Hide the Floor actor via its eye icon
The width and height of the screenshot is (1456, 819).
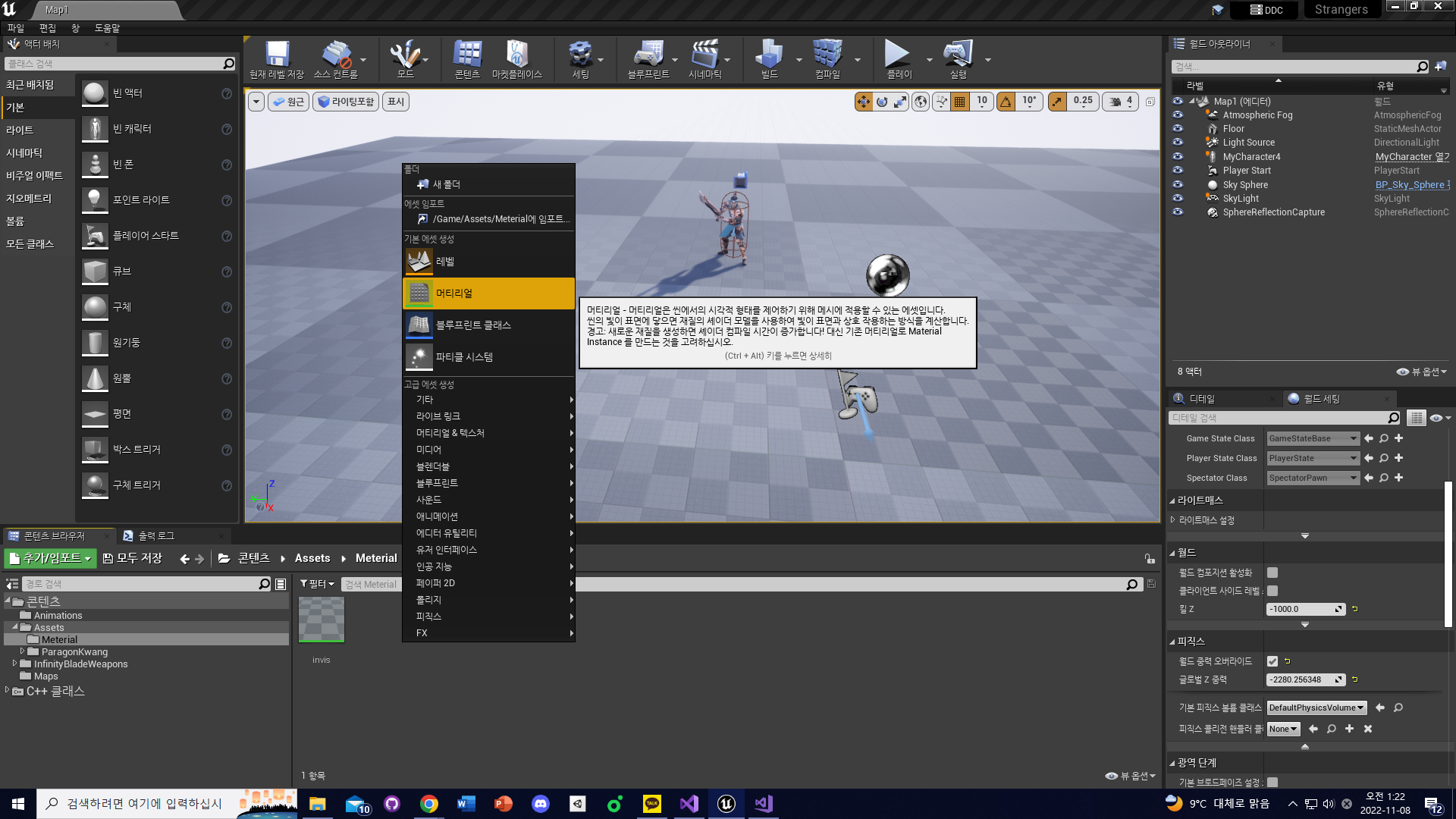point(1178,129)
